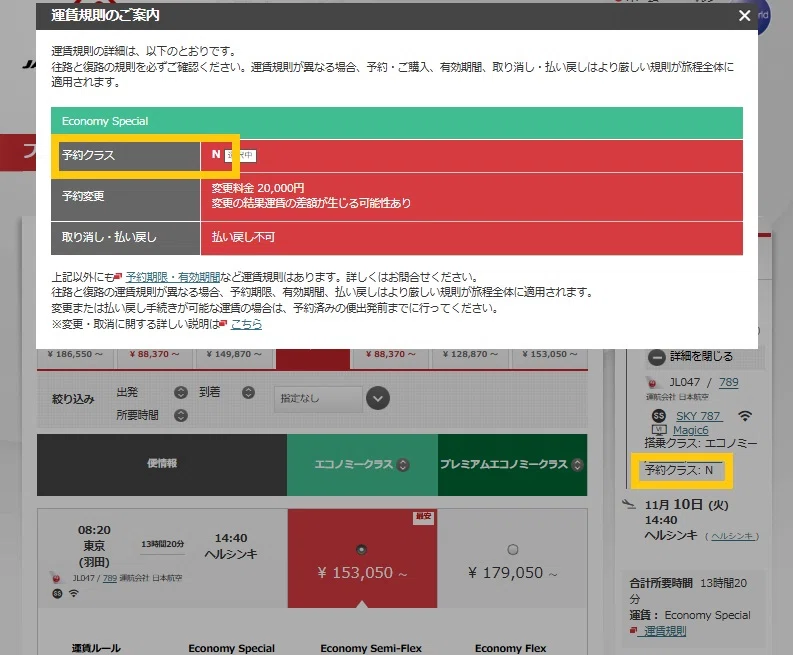The image size is (793, 655).
Task: Click the Wi-Fi icon in the sidebar
Action: click(744, 416)
